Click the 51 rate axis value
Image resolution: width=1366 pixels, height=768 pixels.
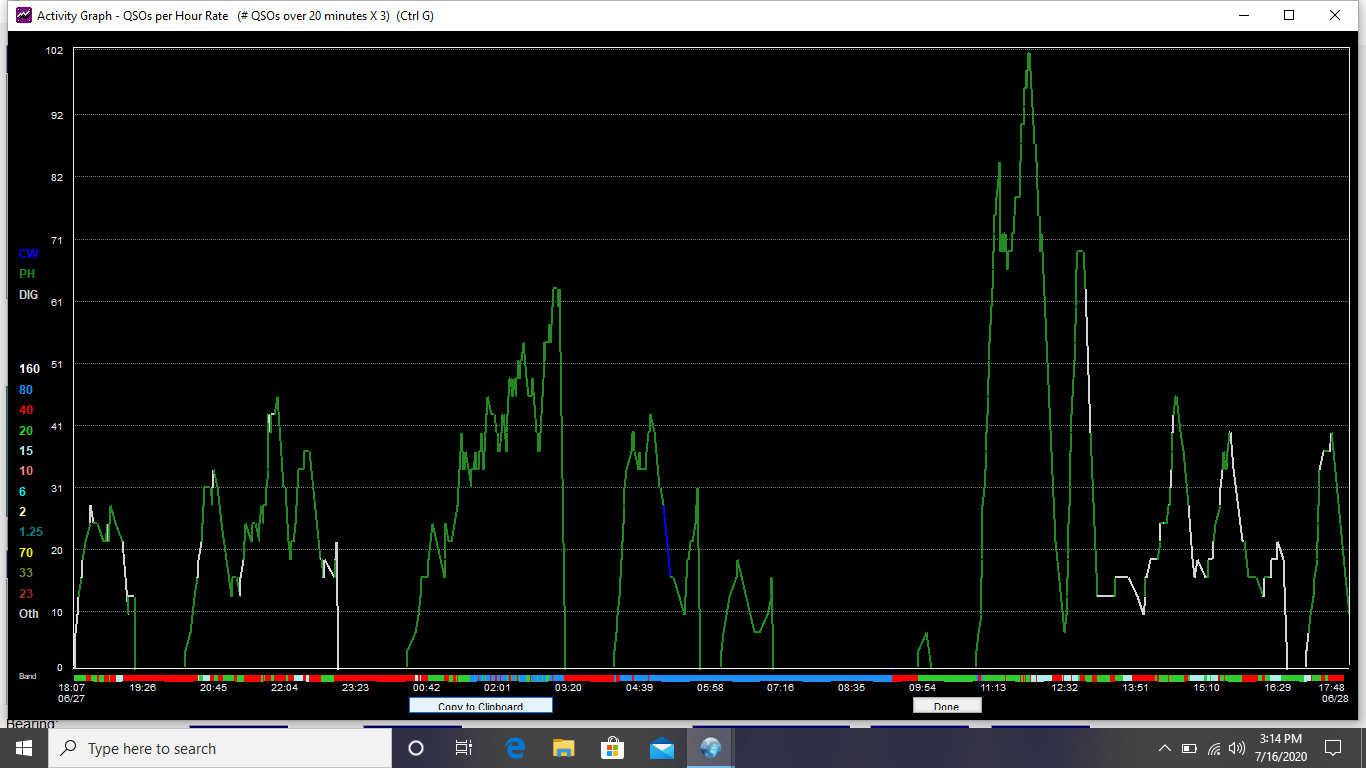coord(57,365)
